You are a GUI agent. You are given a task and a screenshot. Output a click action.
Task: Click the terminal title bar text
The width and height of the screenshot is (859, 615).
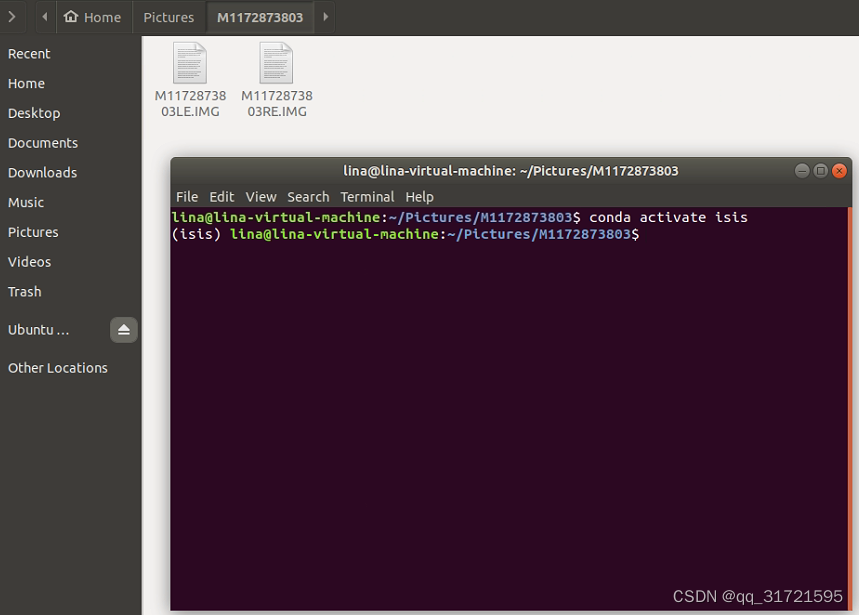click(x=511, y=171)
